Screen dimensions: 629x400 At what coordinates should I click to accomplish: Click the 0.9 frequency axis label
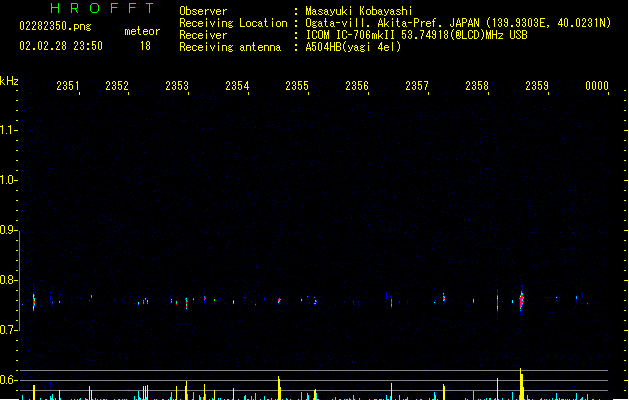tap(7, 230)
